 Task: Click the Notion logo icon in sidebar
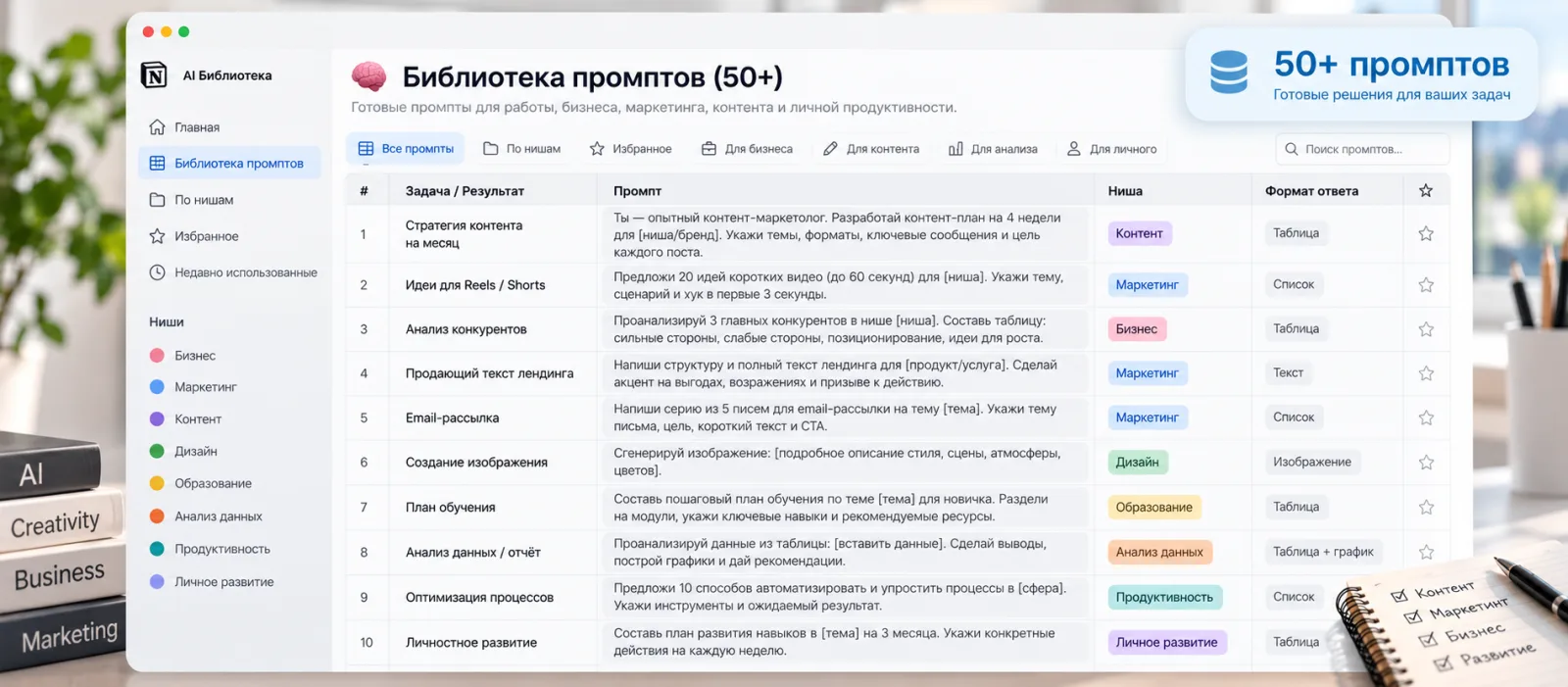click(x=154, y=75)
